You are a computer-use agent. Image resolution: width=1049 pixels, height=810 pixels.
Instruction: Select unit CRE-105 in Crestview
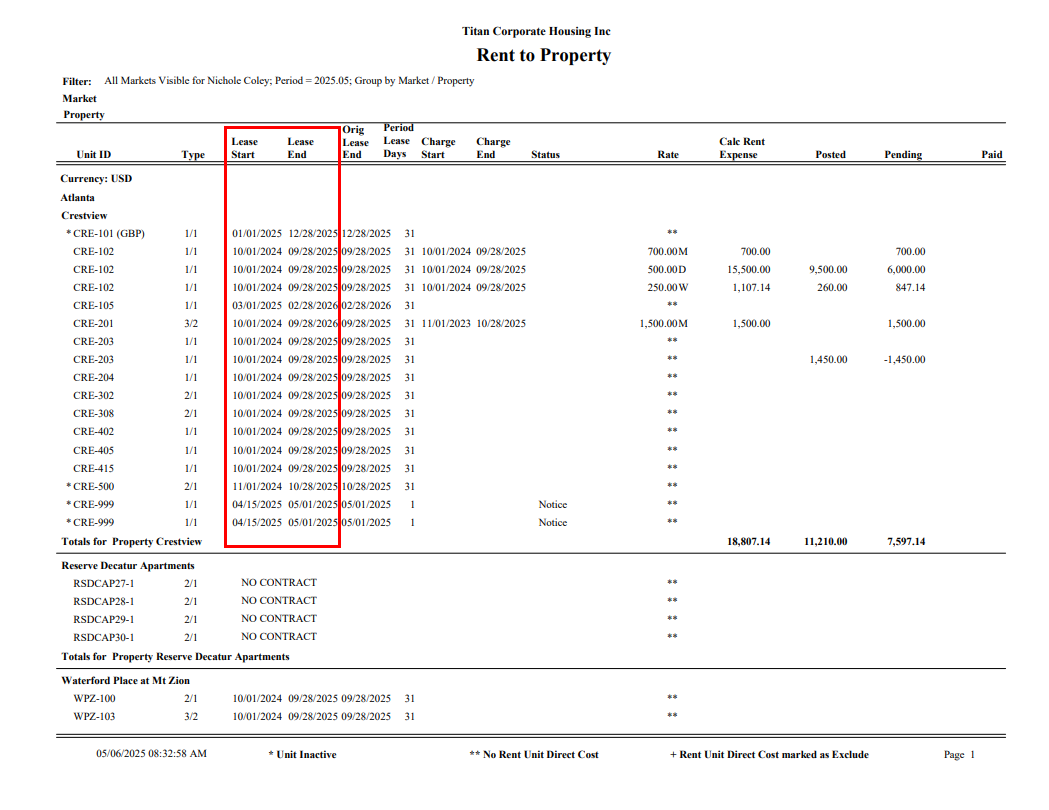point(93,306)
